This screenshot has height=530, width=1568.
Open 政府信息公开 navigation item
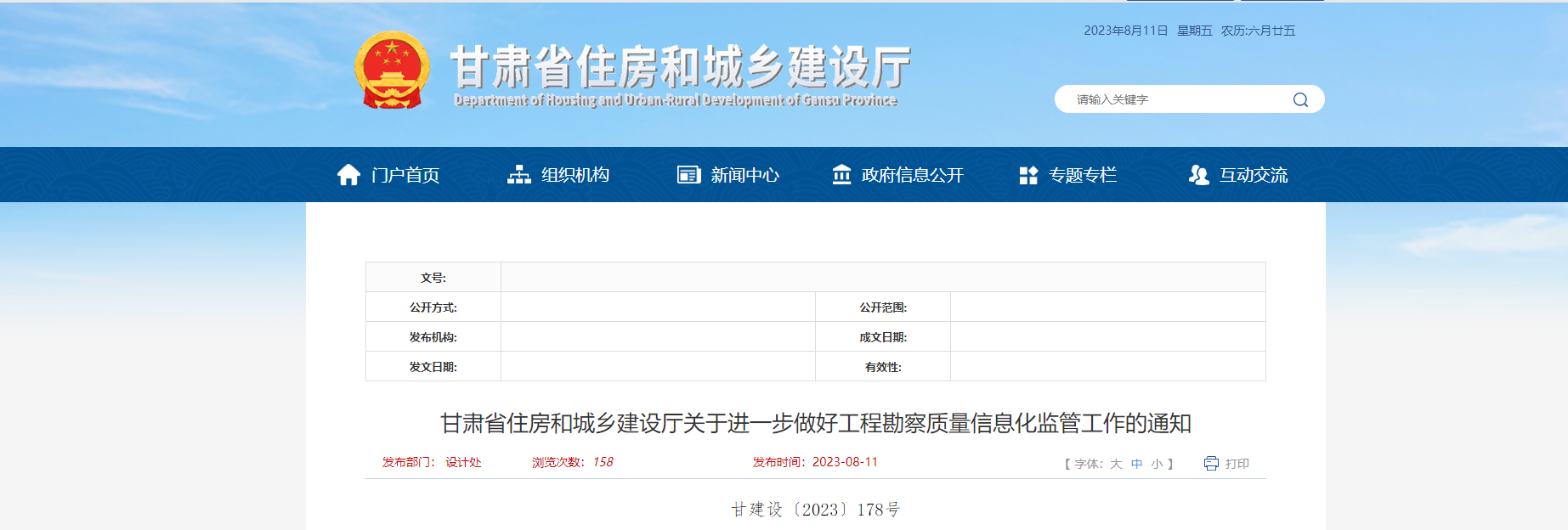[912, 175]
